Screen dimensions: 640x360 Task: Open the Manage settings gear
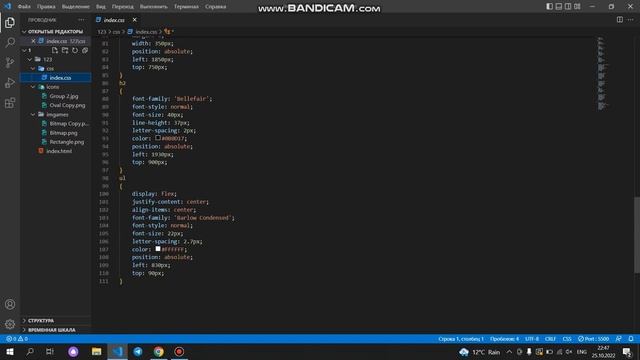pos(10,324)
